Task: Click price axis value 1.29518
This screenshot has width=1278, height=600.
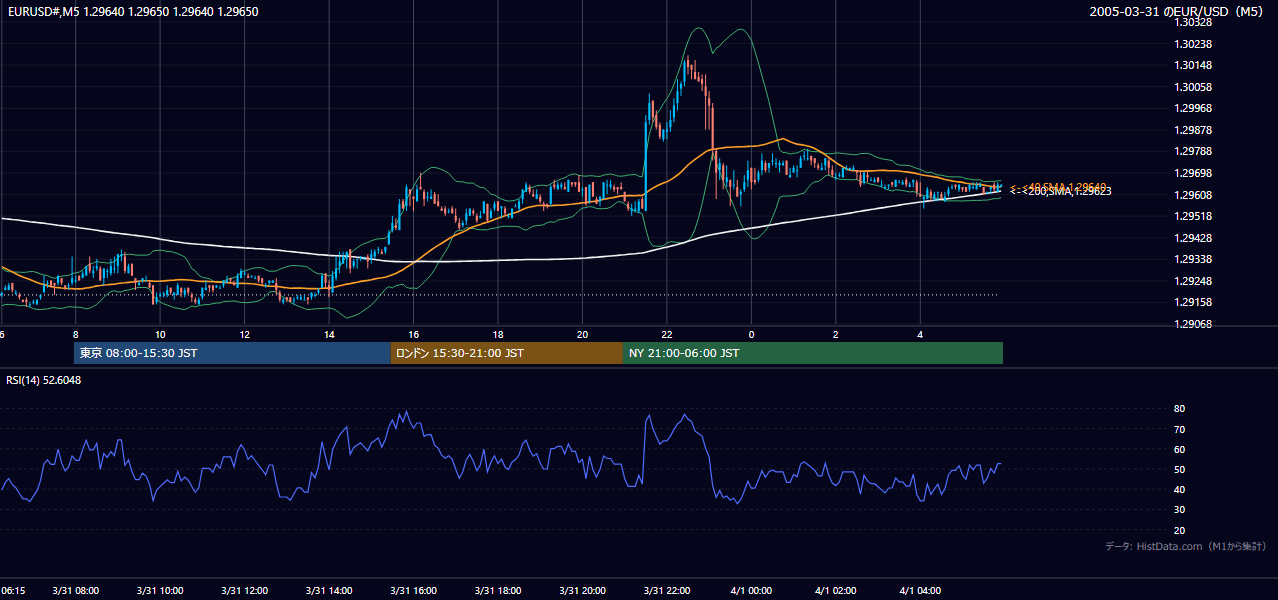Action: (1194, 216)
